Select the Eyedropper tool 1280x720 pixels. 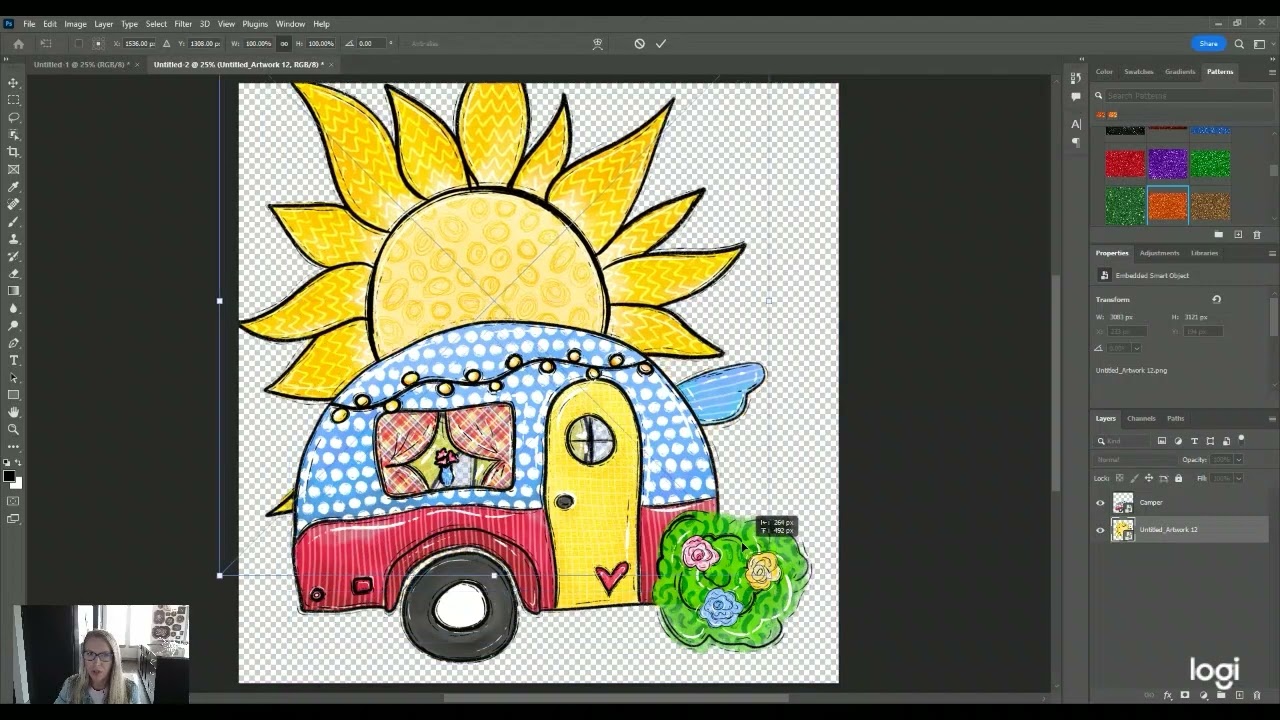[x=13, y=187]
